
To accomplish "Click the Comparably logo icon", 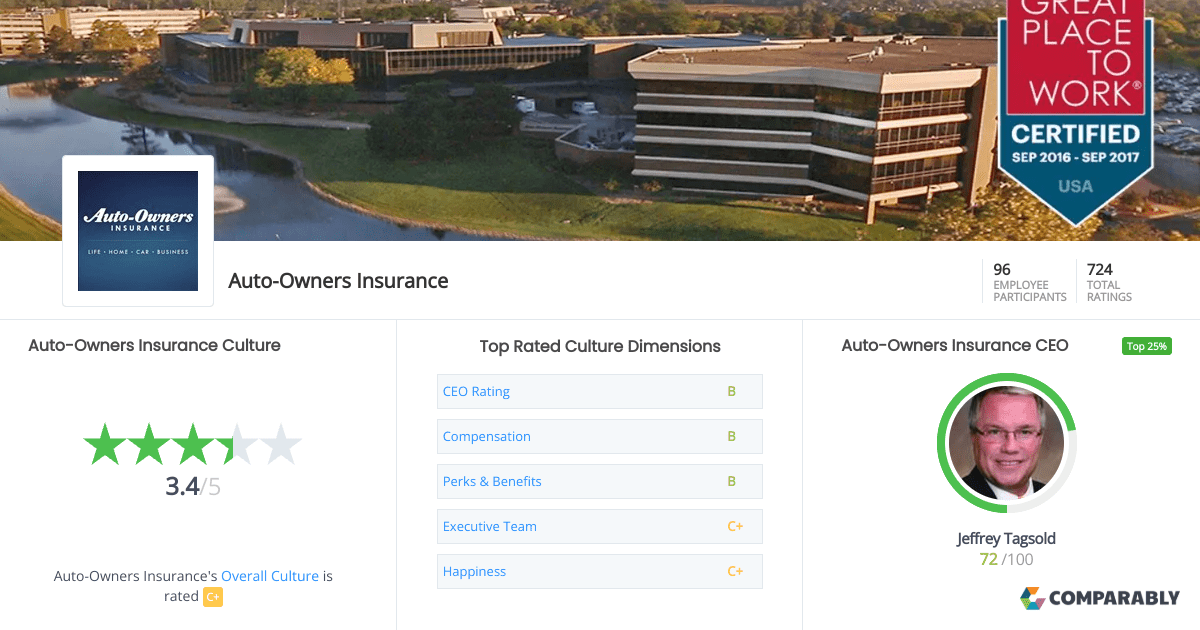I will tap(1032, 598).
